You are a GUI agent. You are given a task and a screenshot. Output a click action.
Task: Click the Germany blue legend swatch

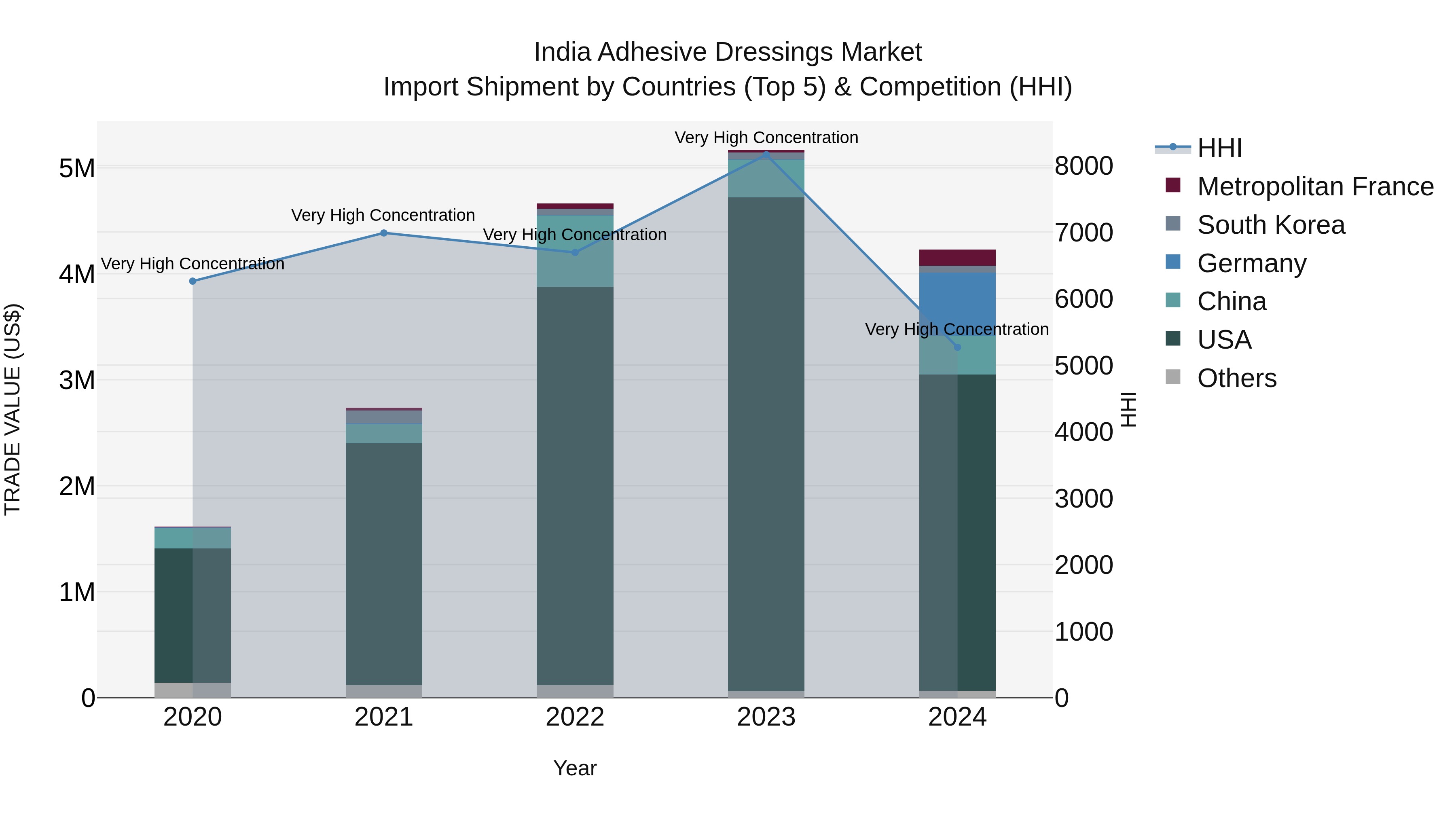tap(1173, 262)
